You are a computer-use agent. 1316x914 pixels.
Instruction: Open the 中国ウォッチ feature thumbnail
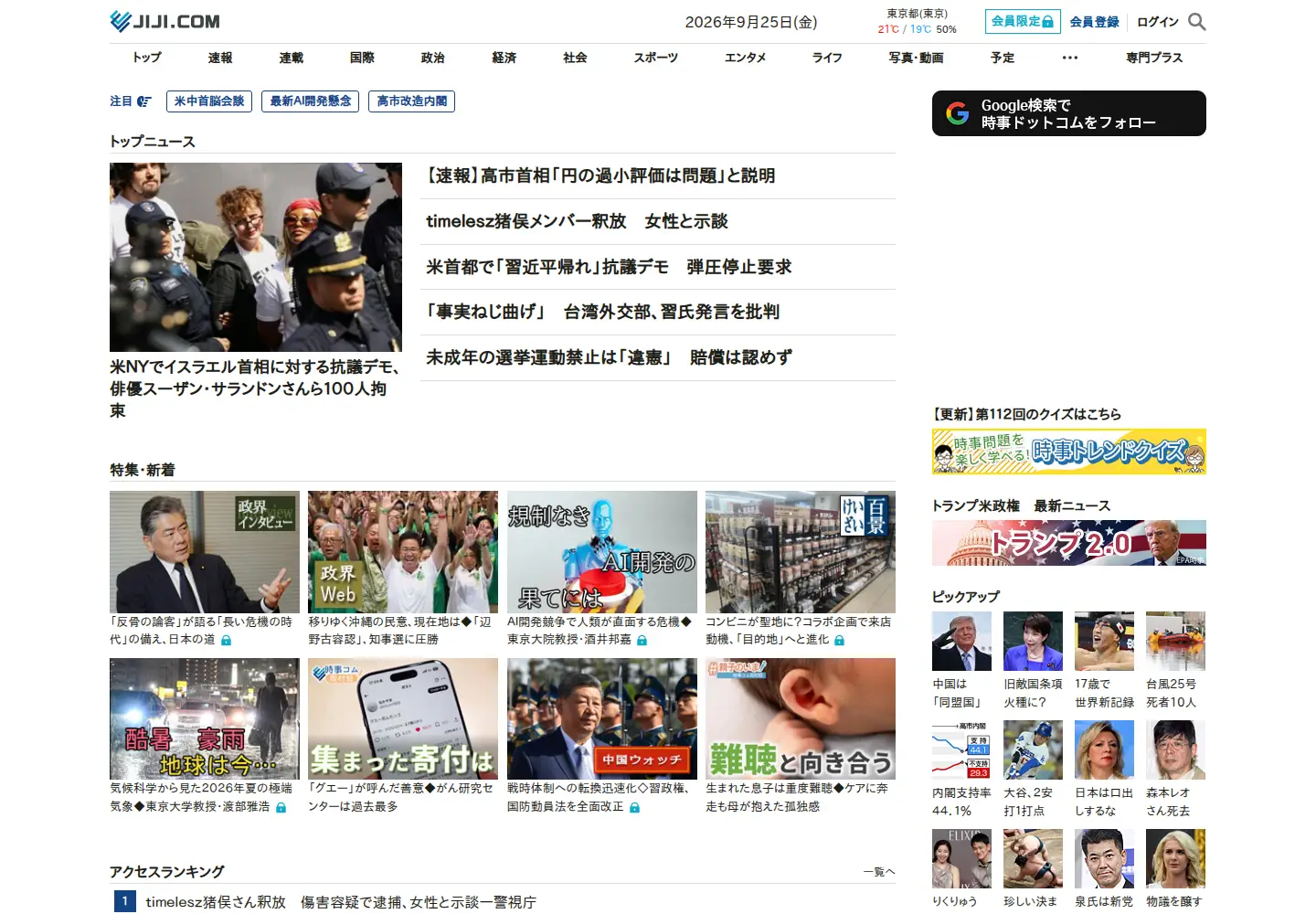click(602, 719)
